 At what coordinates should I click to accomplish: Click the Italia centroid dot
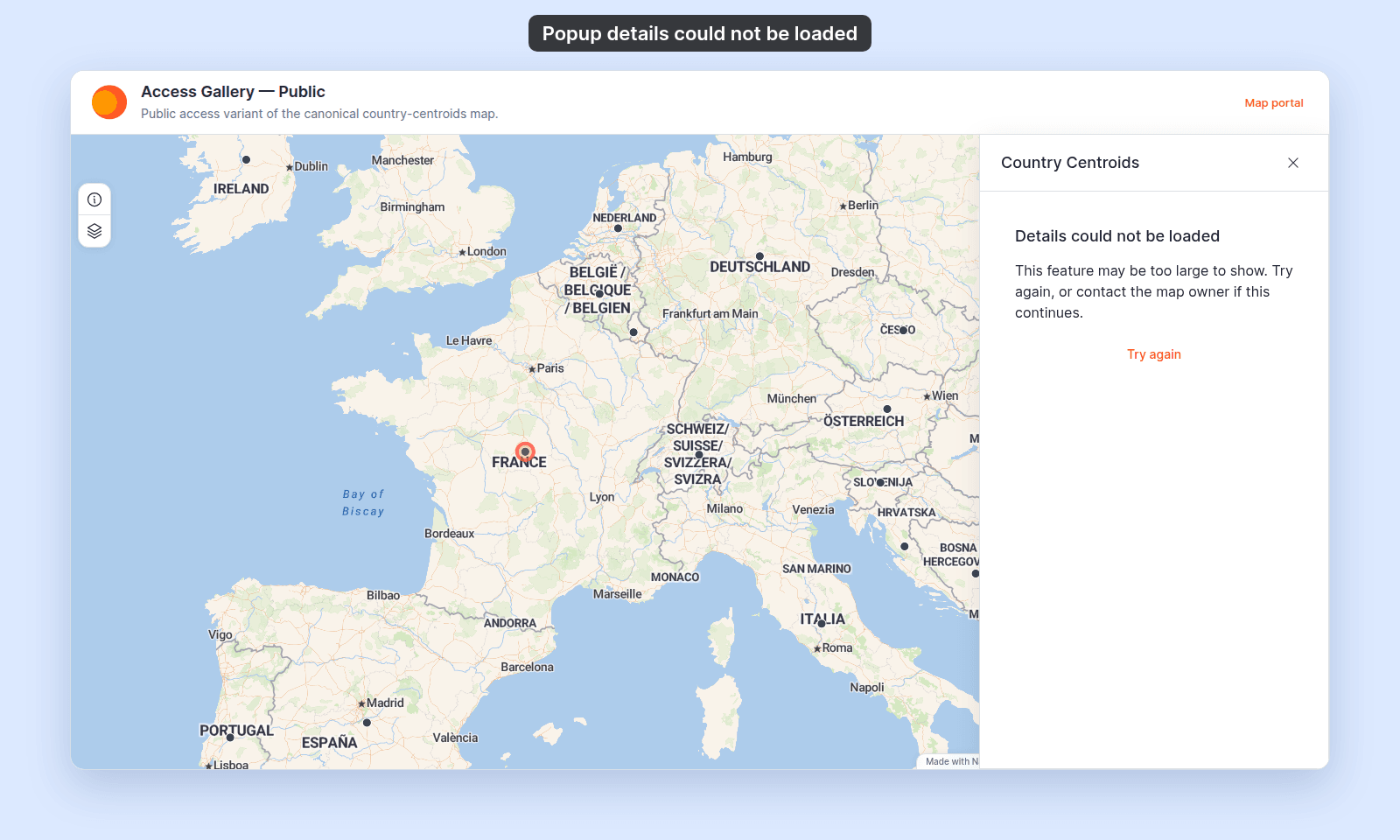click(x=822, y=624)
